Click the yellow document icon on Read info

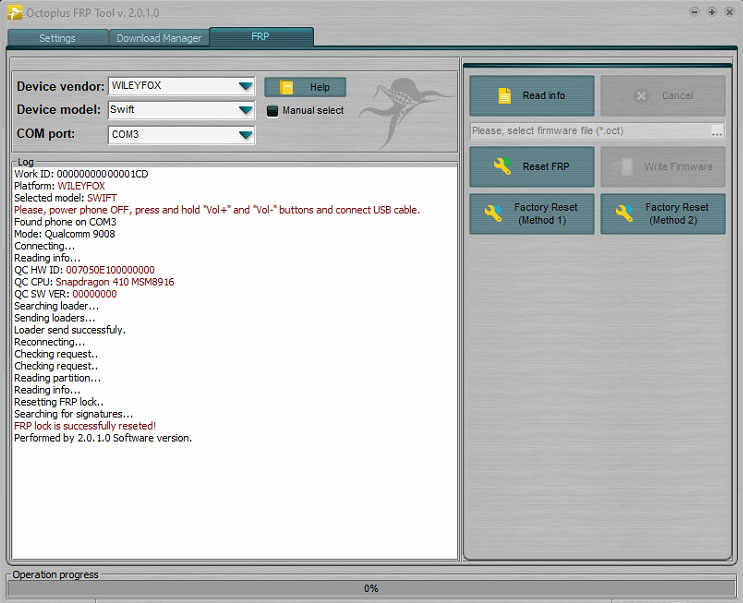(x=505, y=96)
